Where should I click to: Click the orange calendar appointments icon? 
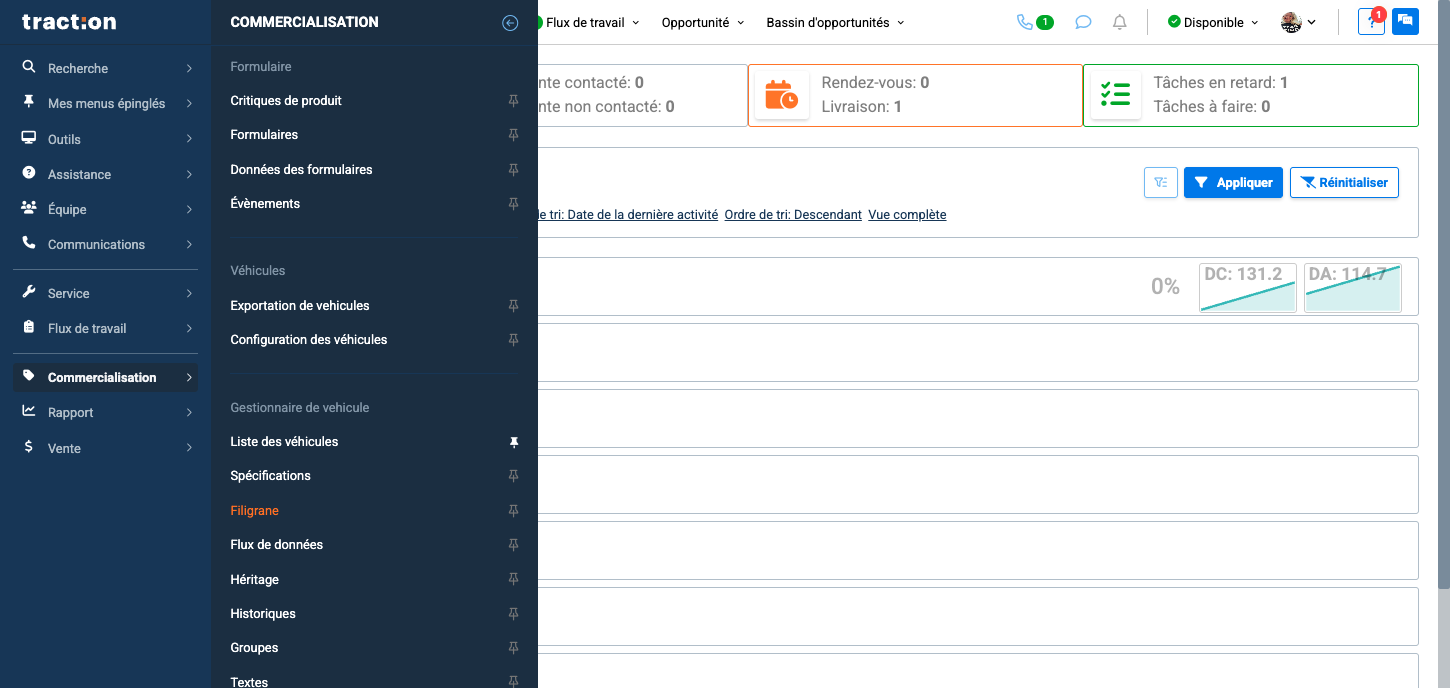pos(781,95)
